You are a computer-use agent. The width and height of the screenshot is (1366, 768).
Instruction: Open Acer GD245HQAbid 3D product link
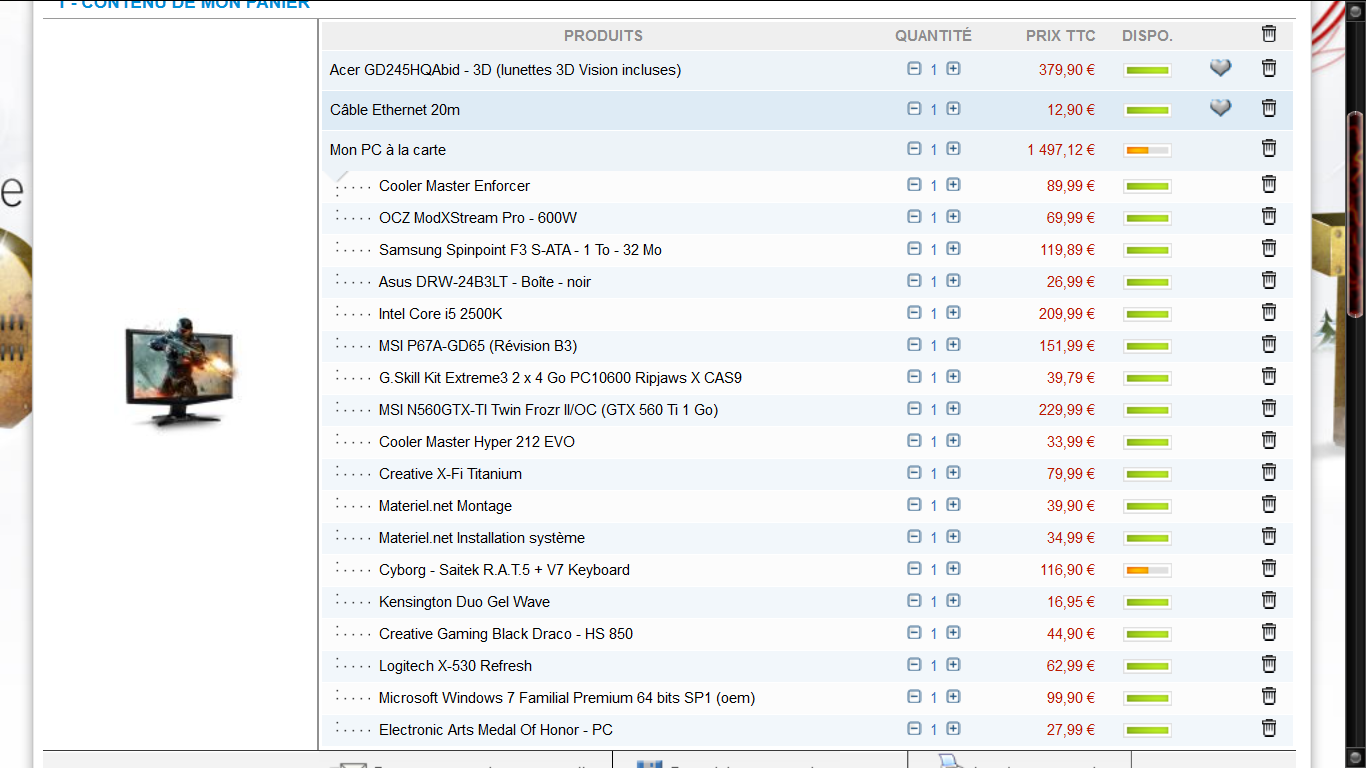[505, 70]
